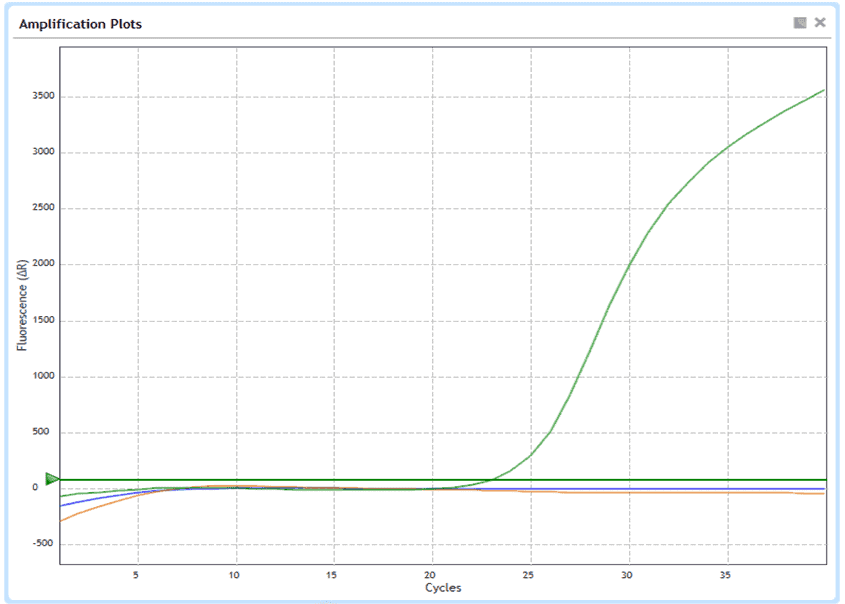
Task: Click the 1000 y-axis tick label
Action: click(x=40, y=377)
